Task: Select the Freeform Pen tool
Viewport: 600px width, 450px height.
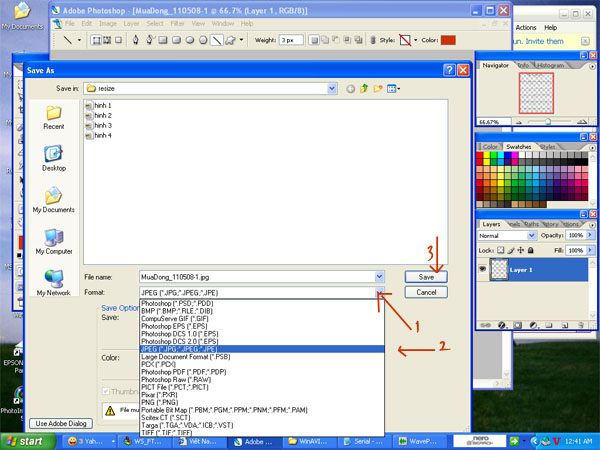Action: [x=149, y=40]
